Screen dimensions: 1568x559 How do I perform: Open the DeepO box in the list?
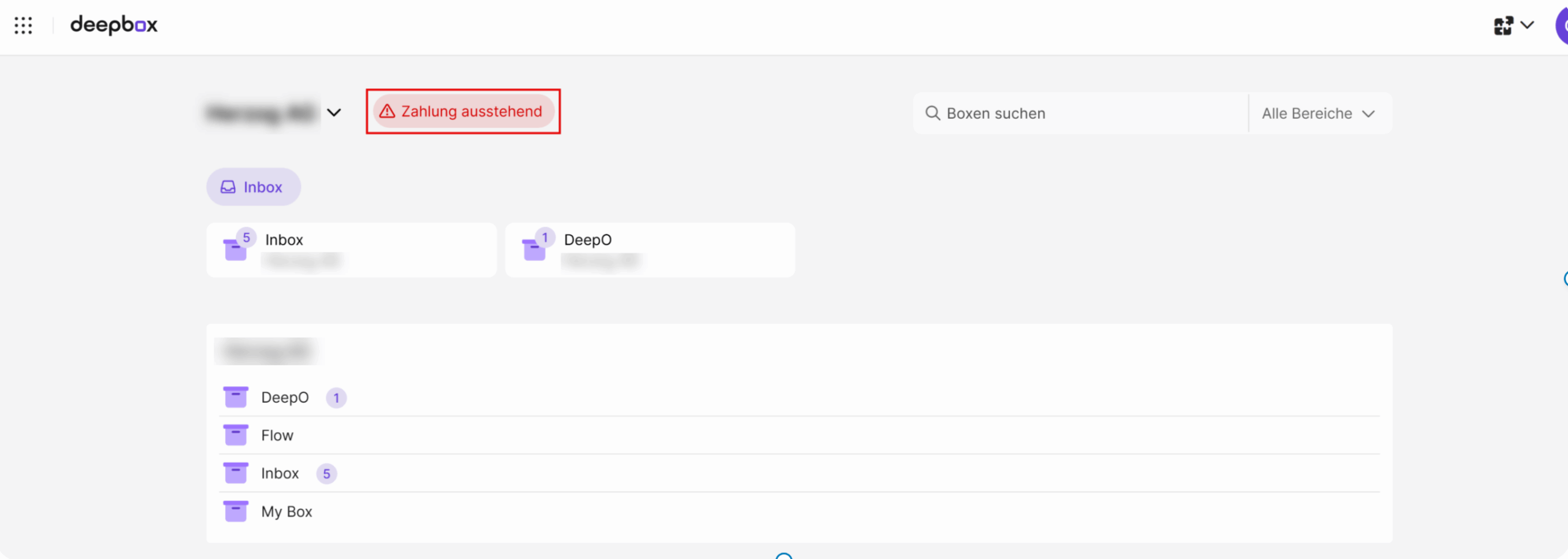pyautogui.click(x=285, y=398)
